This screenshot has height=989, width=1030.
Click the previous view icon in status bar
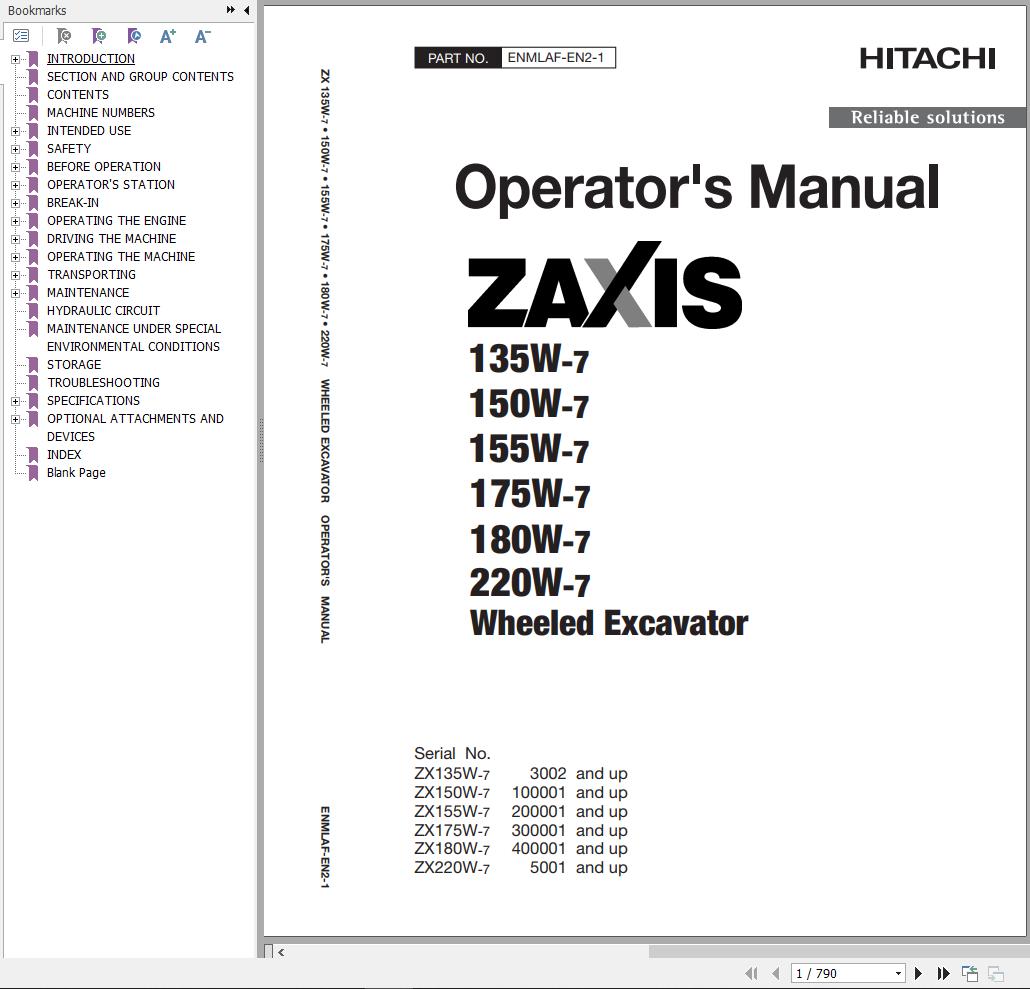click(970, 973)
